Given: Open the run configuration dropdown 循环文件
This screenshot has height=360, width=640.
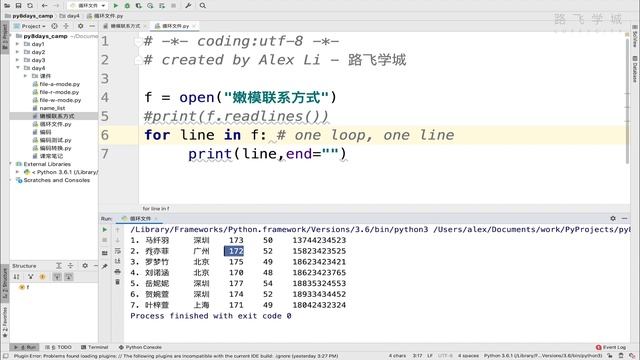Looking at the screenshot, I should tap(88, 6).
